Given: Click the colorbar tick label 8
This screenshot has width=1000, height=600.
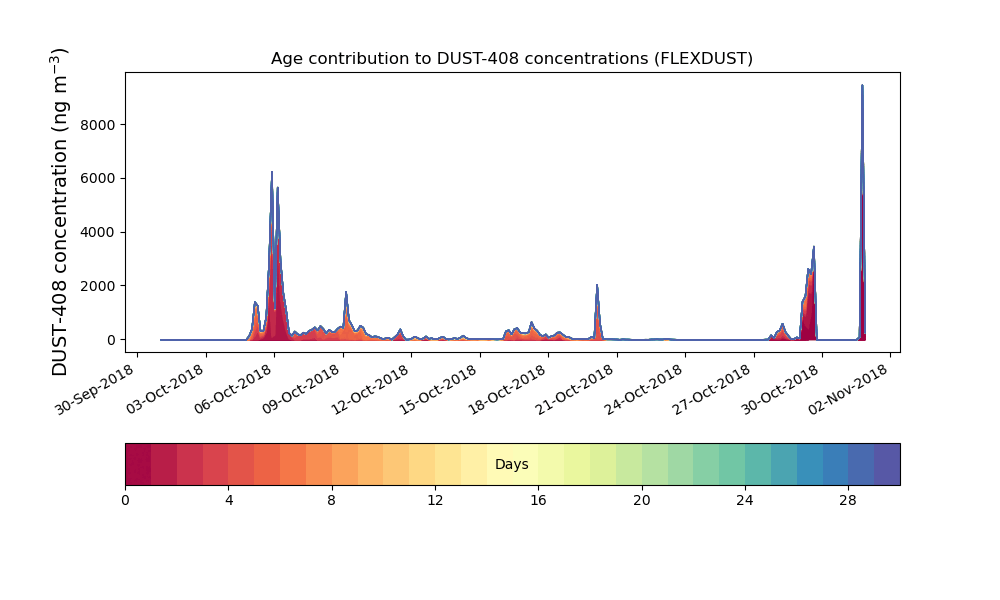Looking at the screenshot, I should (x=332, y=501).
